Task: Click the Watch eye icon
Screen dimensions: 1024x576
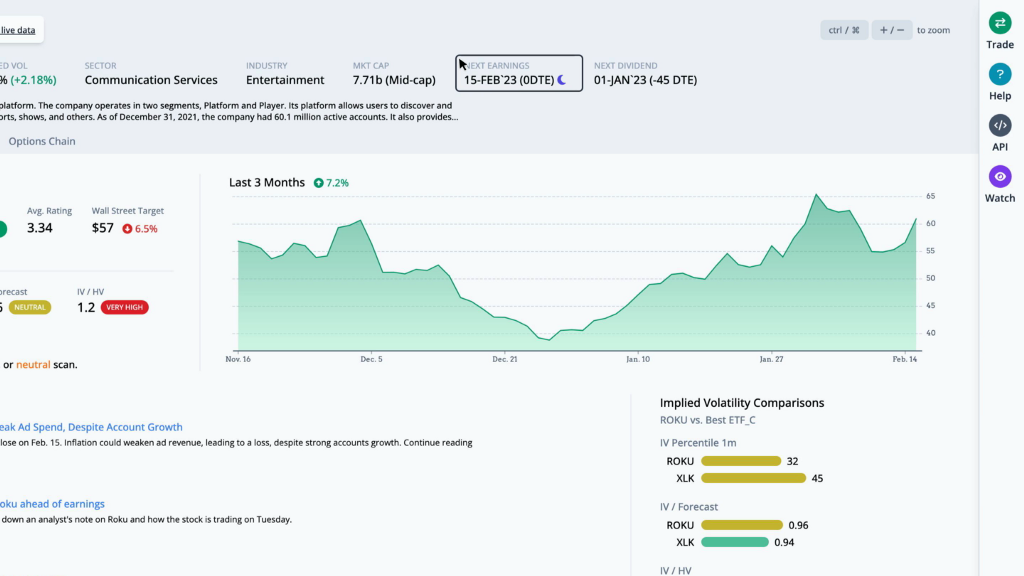Action: click(1000, 177)
